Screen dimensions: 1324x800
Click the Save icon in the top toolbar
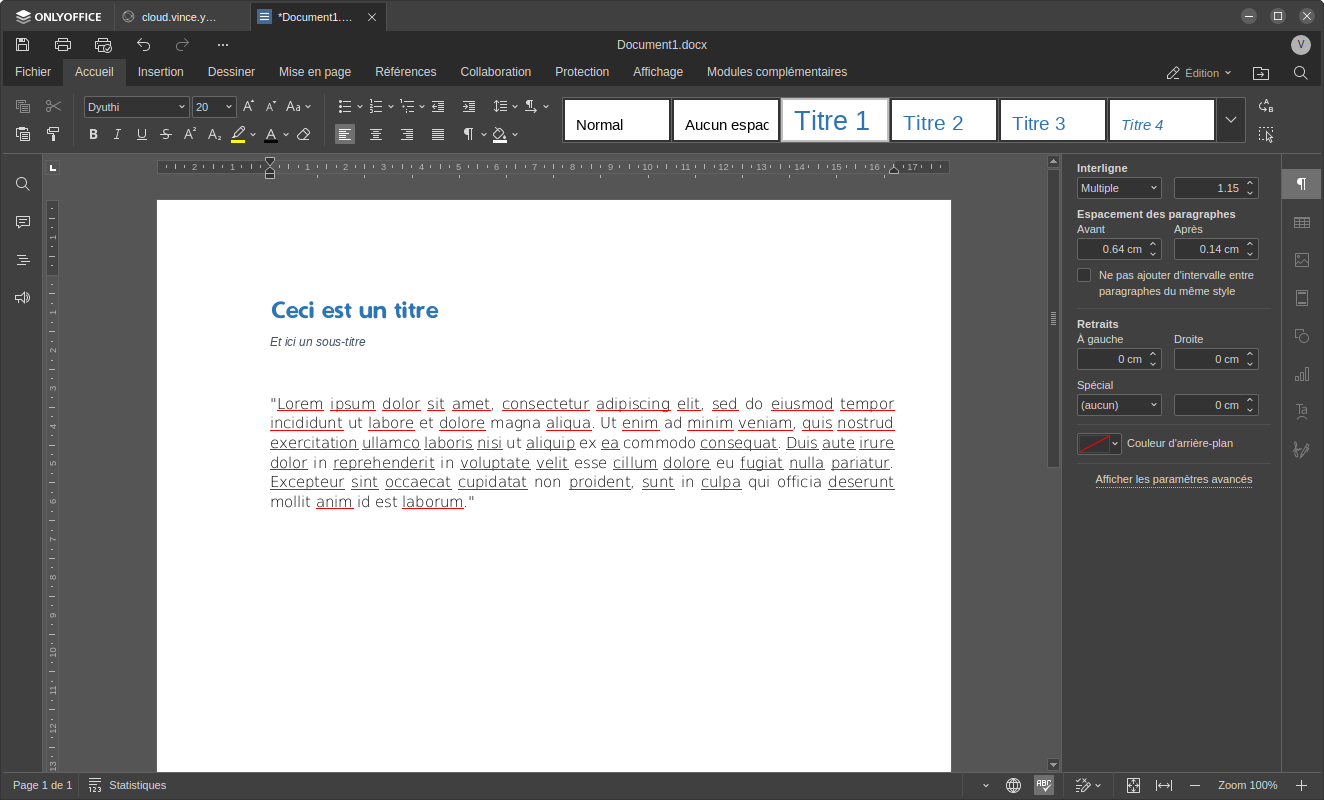point(23,45)
